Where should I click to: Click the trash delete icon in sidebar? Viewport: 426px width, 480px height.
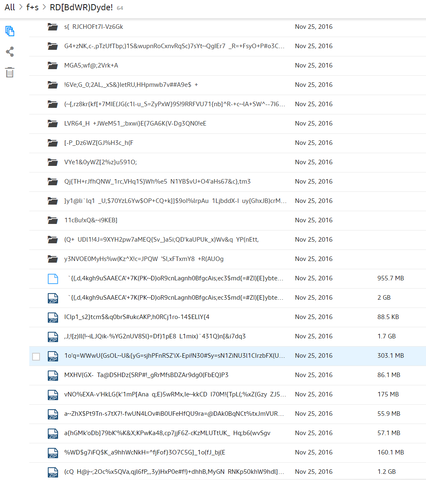(x=10, y=72)
